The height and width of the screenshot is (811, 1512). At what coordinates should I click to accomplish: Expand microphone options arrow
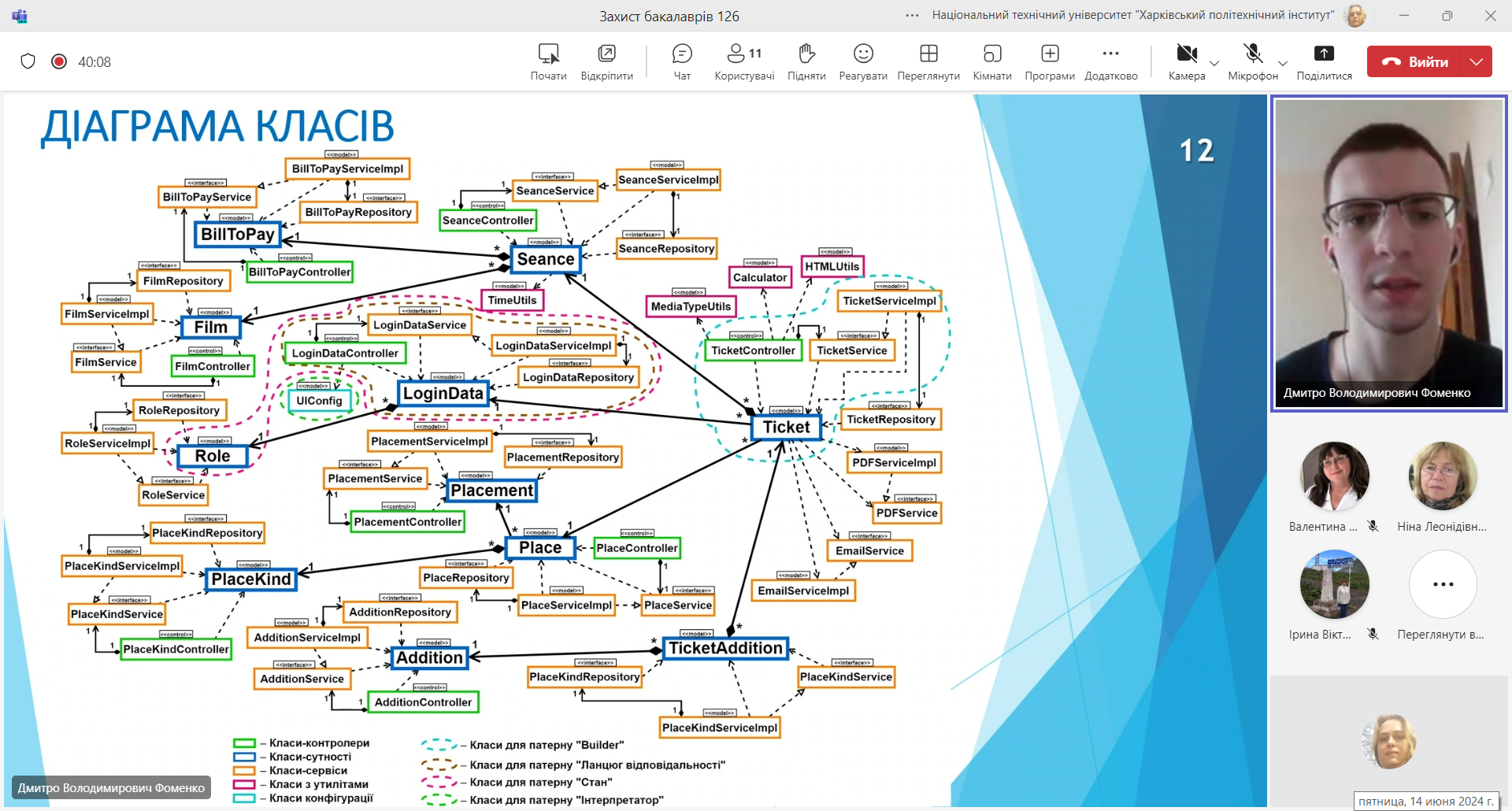click(1283, 63)
